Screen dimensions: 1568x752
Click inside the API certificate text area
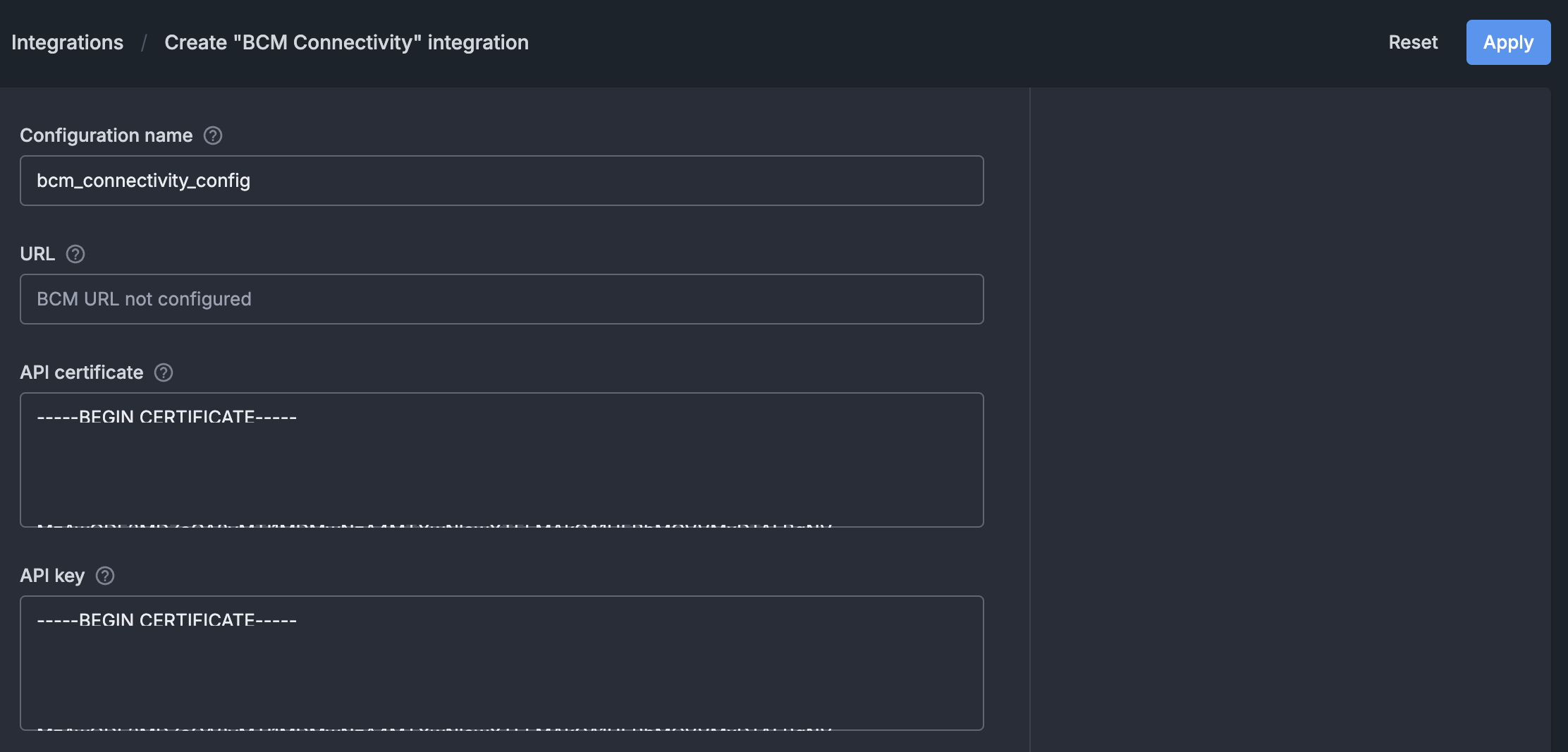pos(501,460)
